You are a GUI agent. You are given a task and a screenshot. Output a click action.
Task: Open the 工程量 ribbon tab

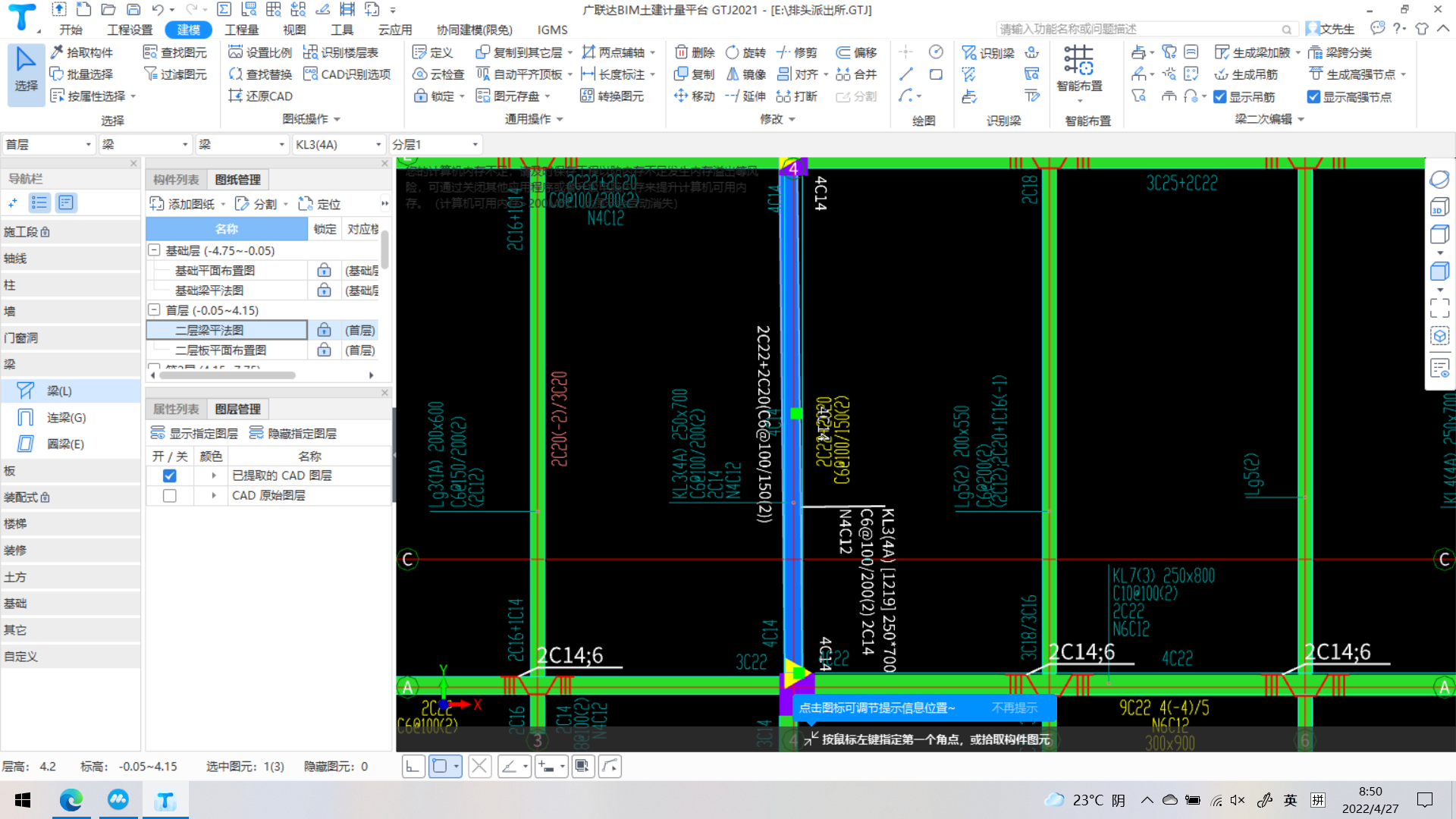(241, 30)
